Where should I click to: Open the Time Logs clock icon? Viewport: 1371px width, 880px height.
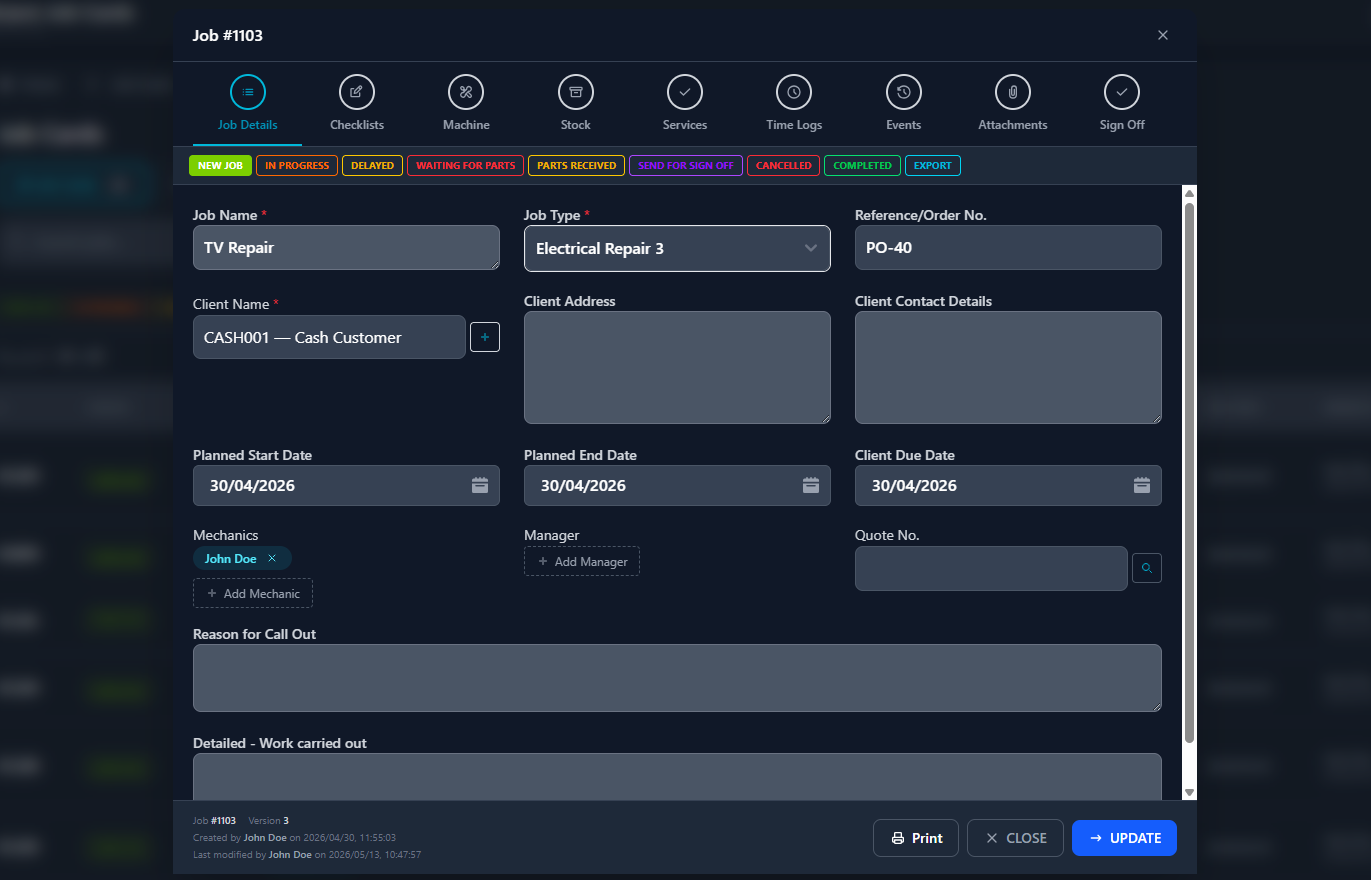794,92
